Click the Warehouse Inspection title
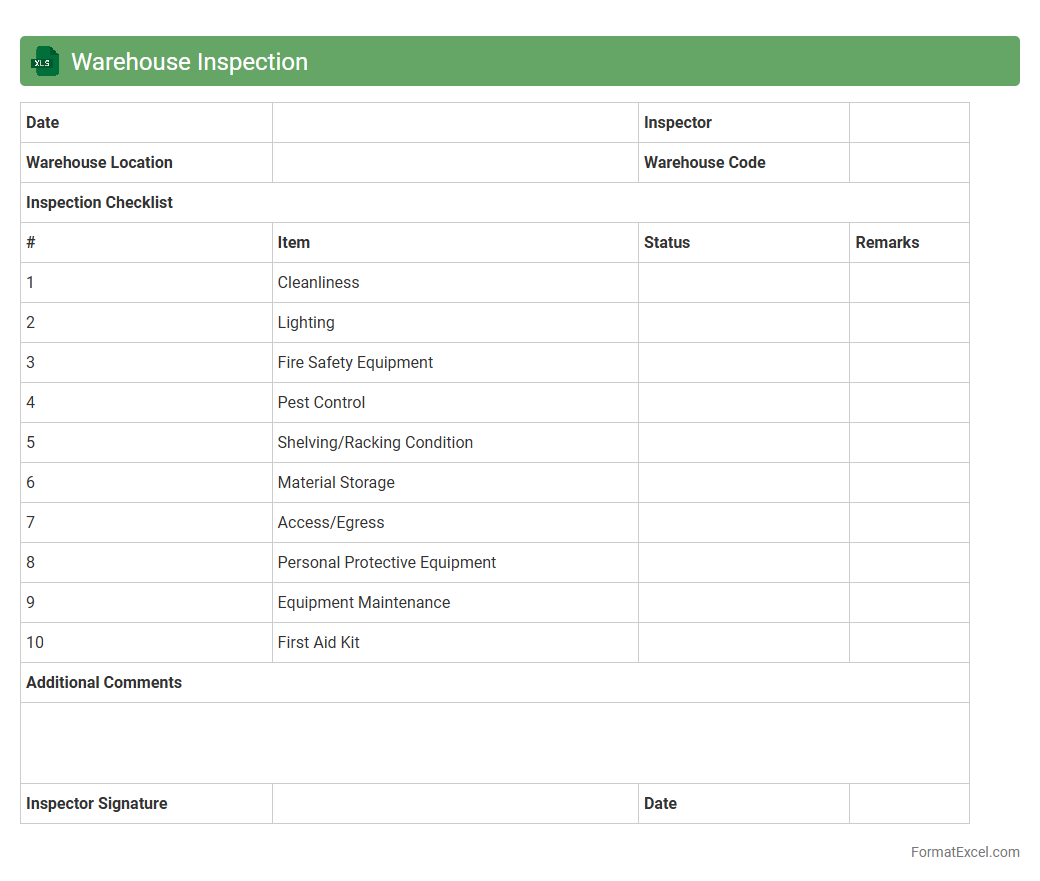The width and height of the screenshot is (1040, 881). click(x=189, y=62)
